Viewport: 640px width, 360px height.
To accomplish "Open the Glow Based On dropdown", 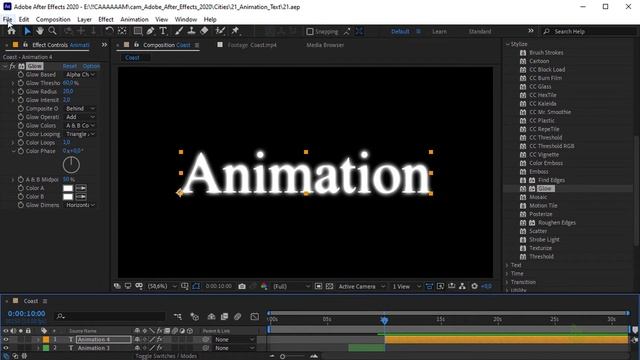I will coord(80,75).
